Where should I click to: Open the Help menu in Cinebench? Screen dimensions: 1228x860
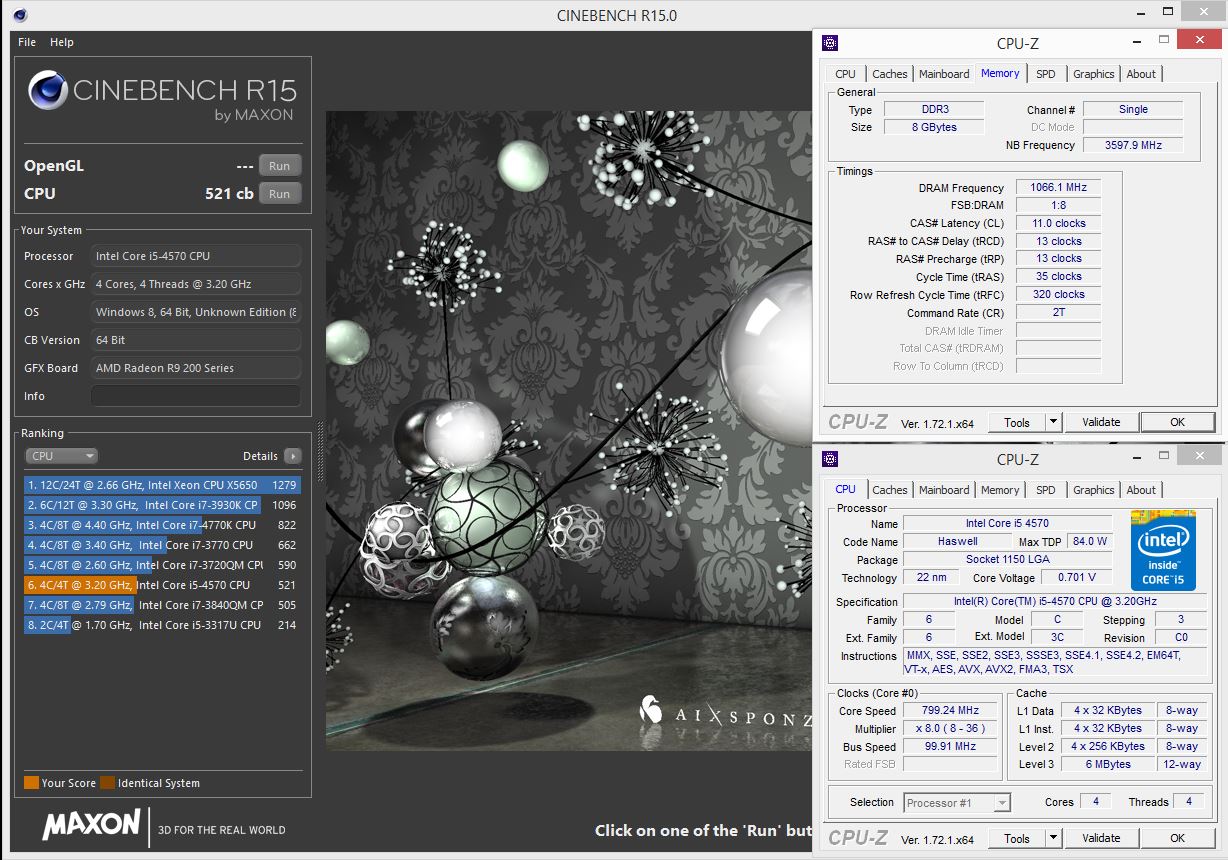coord(62,42)
